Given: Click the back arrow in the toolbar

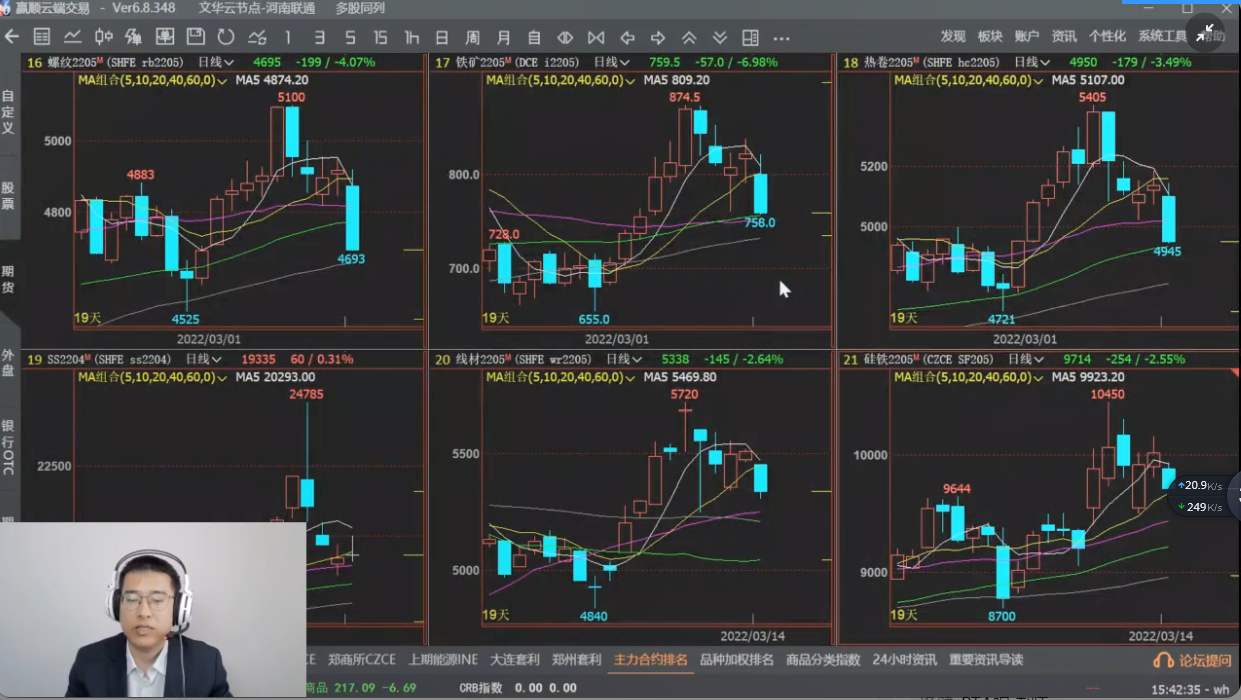Looking at the screenshot, I should [12, 37].
